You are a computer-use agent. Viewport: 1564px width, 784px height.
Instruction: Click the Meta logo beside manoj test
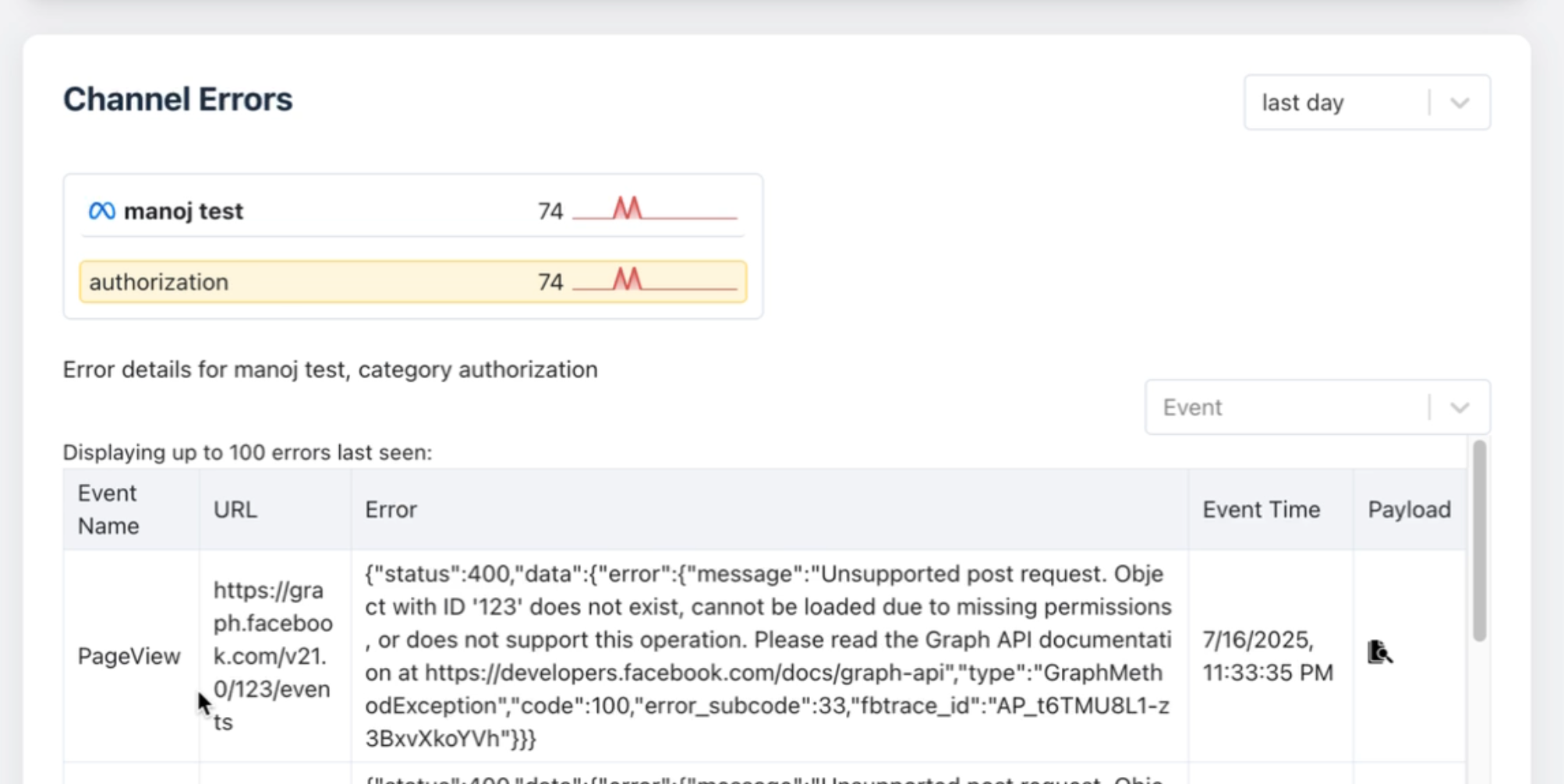[102, 210]
